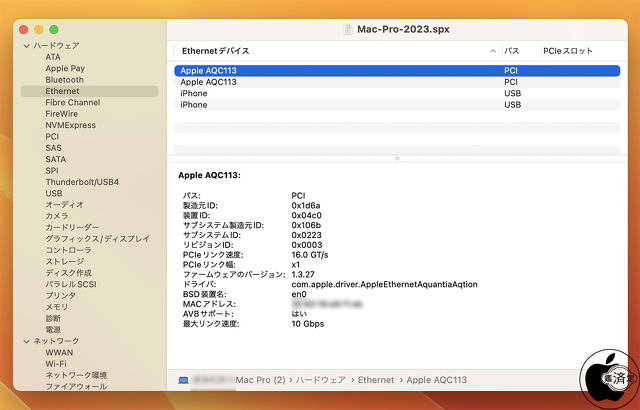This screenshot has height=410, width=640.
Task: Click Mac Pro (2) in path bar
Action: pos(260,380)
